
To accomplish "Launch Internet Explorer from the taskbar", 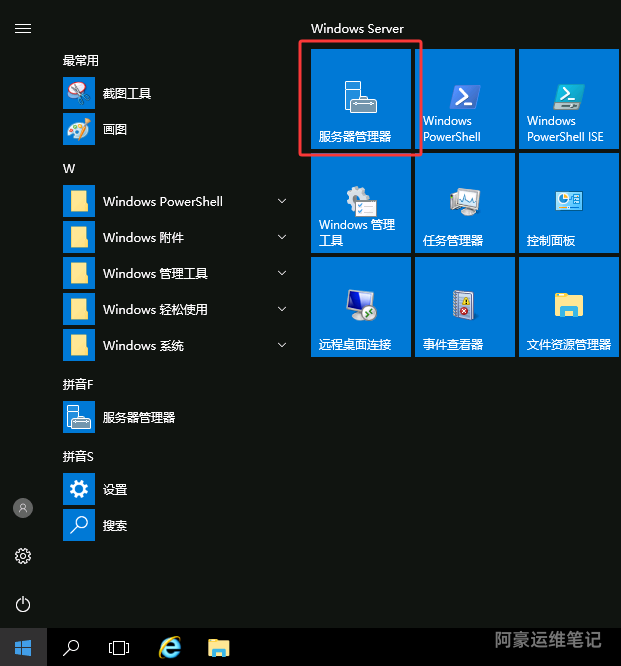I will click(x=170, y=647).
